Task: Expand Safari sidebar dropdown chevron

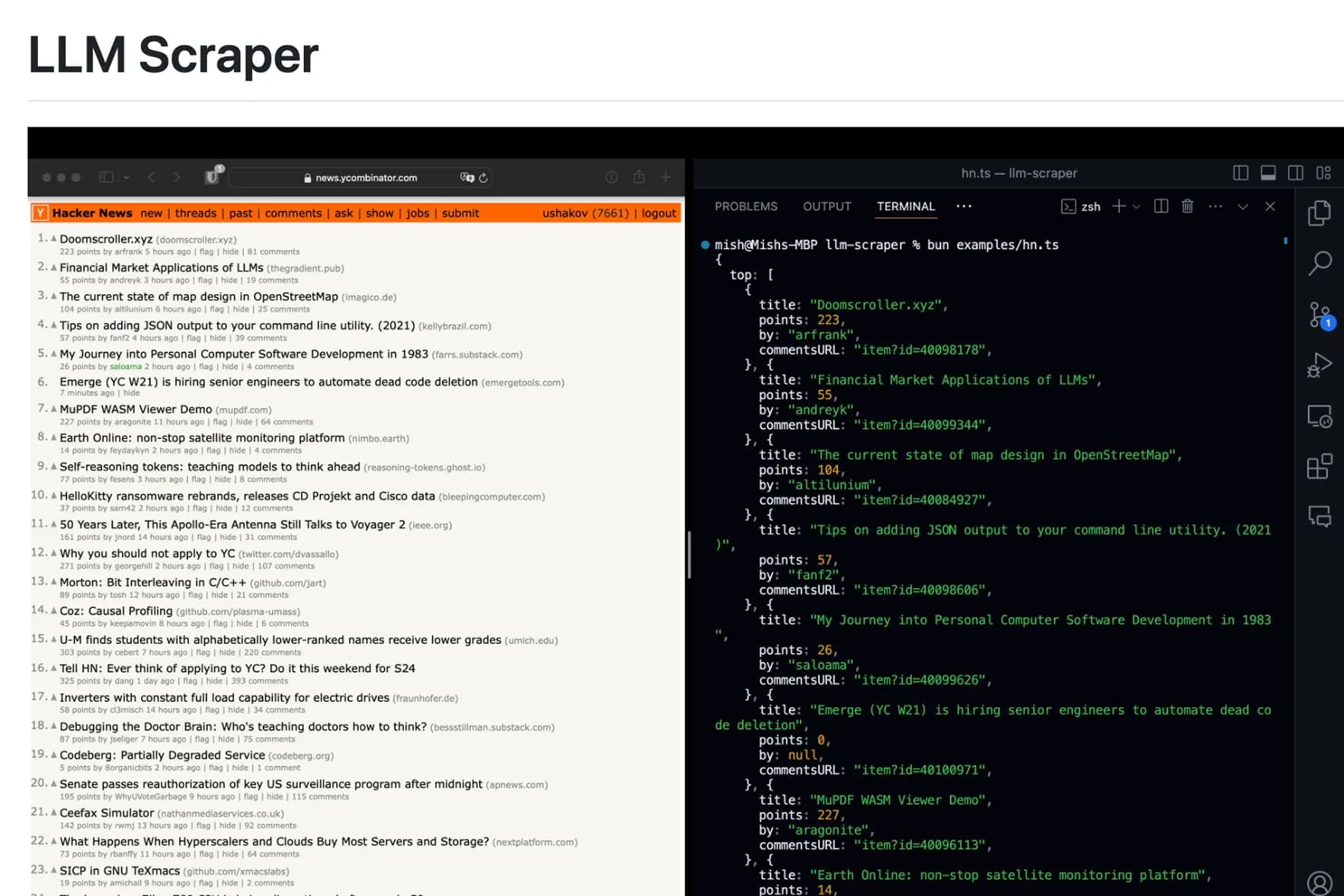Action: [x=126, y=178]
